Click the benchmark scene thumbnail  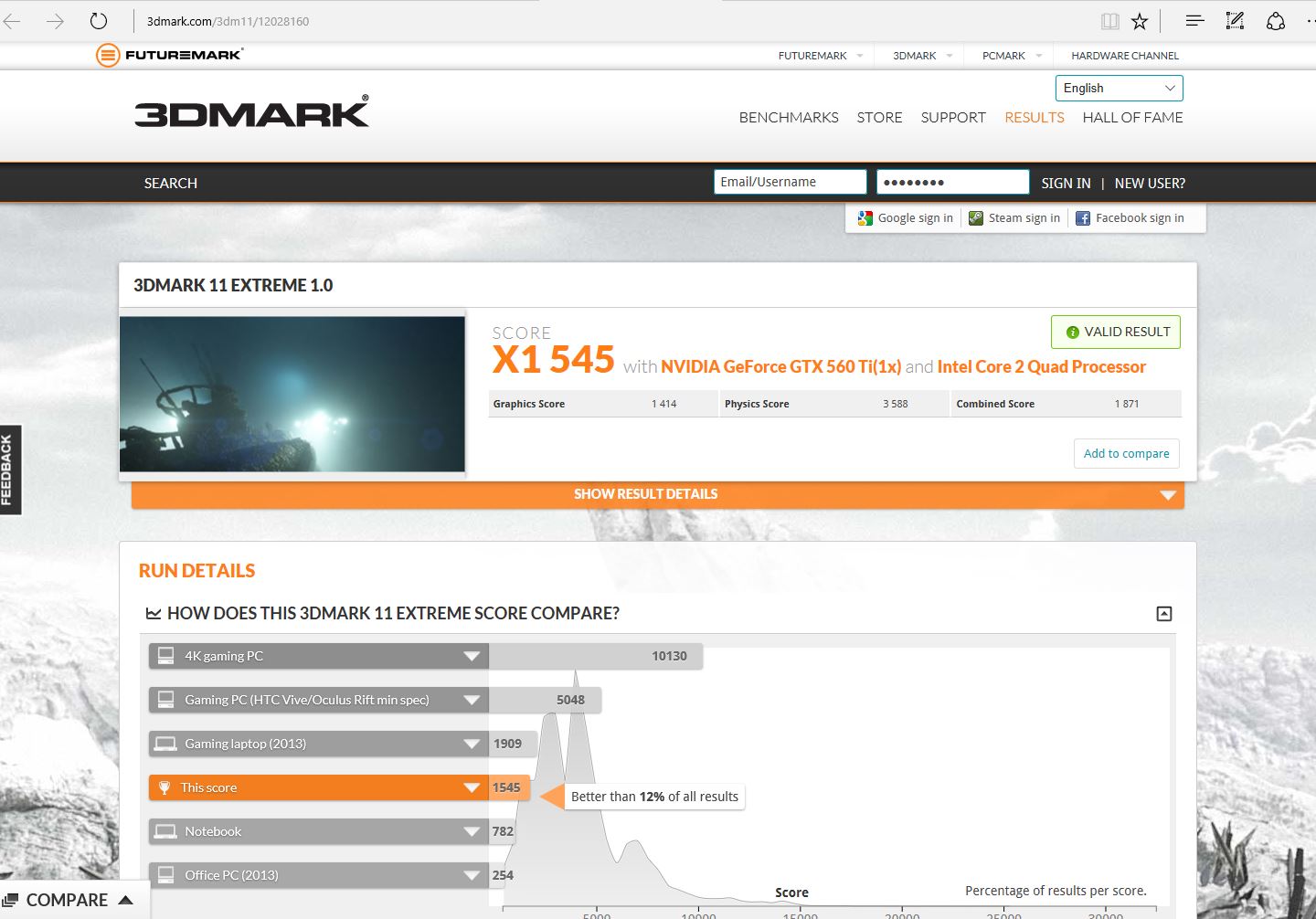tap(292, 394)
